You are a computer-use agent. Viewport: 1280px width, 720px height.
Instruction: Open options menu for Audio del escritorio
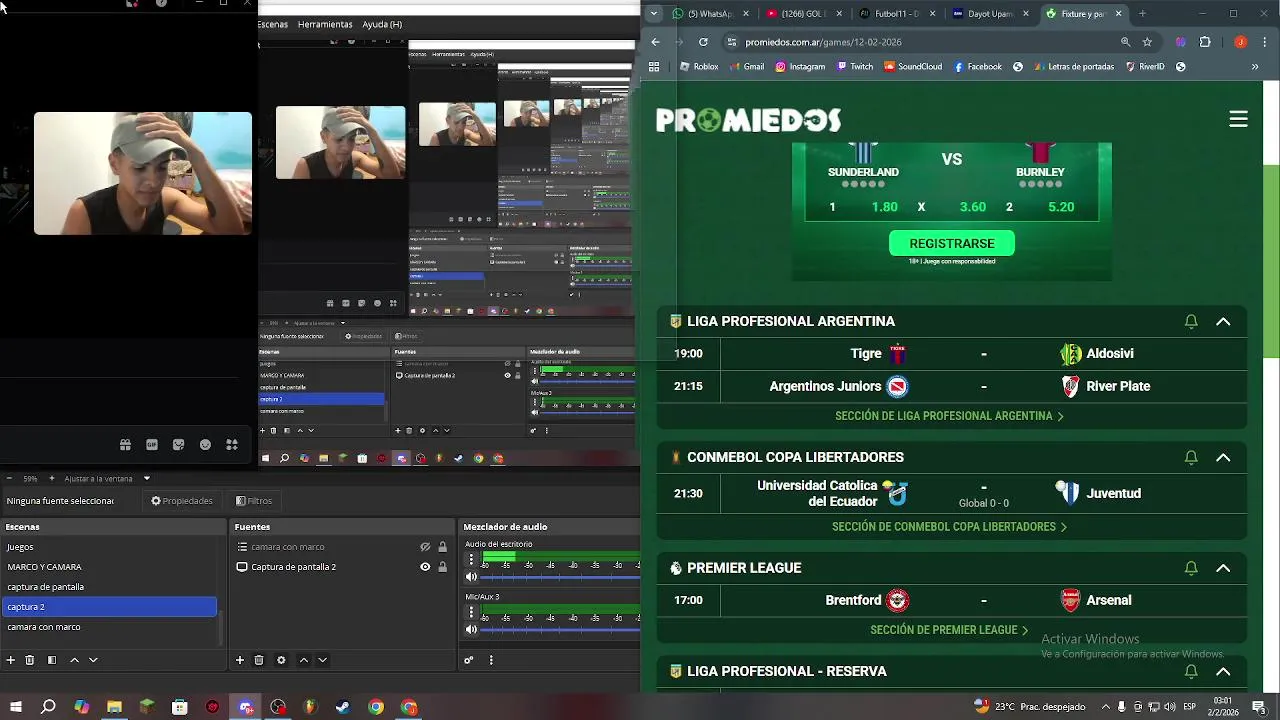tap(470, 561)
